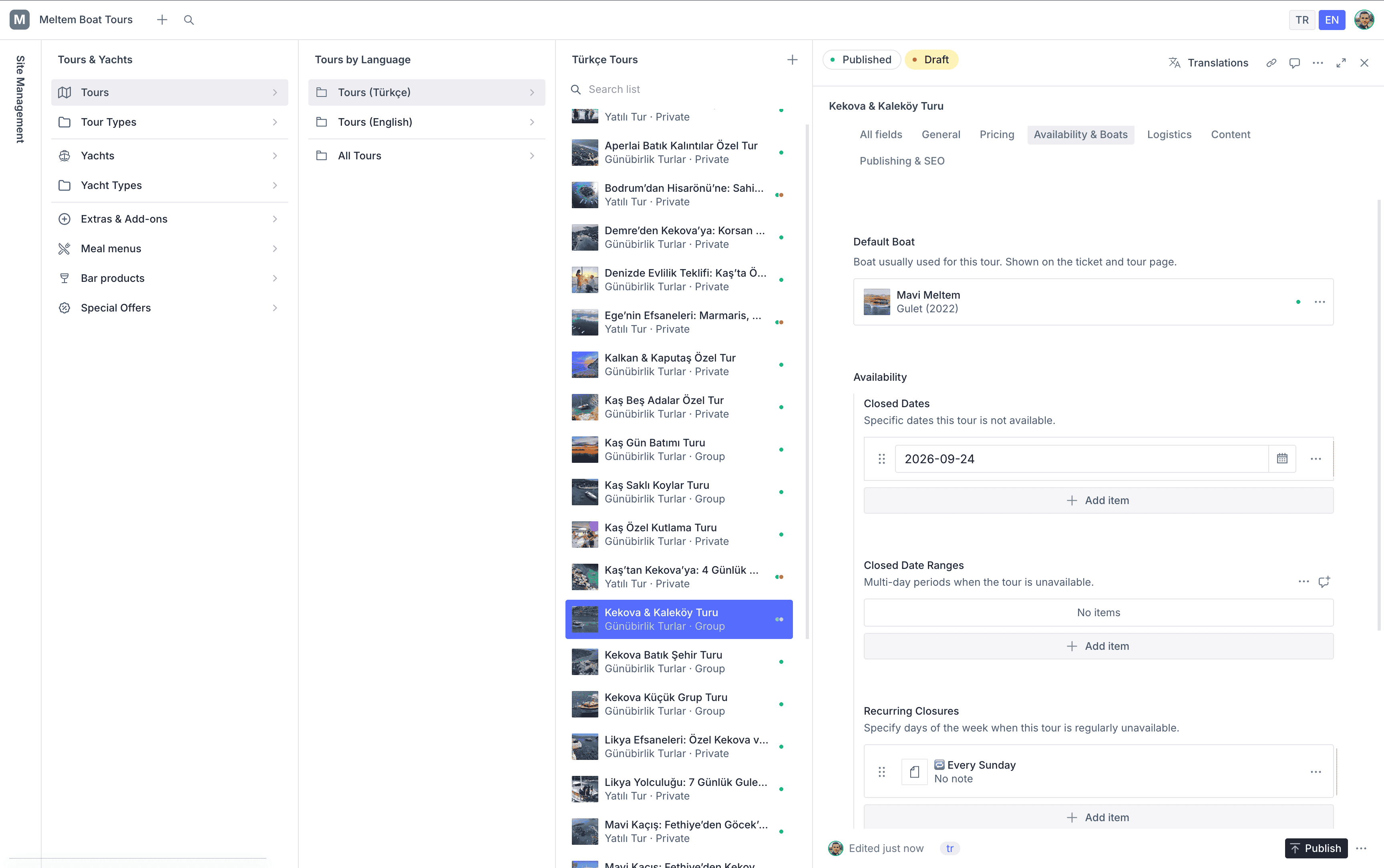Viewport: 1384px width, 868px height.
Task: Add item under Closed Date Ranges
Action: pos(1098,647)
